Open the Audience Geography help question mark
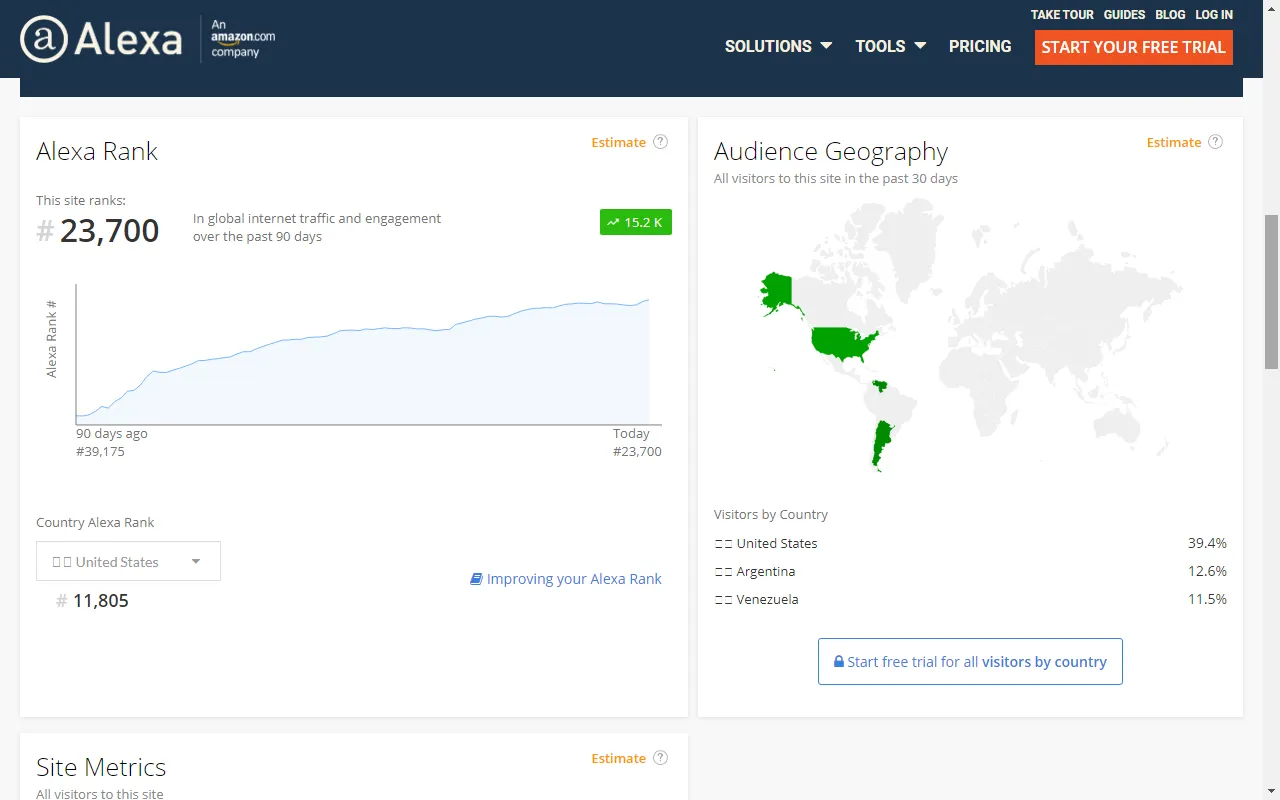The height and width of the screenshot is (800, 1280). (1215, 142)
